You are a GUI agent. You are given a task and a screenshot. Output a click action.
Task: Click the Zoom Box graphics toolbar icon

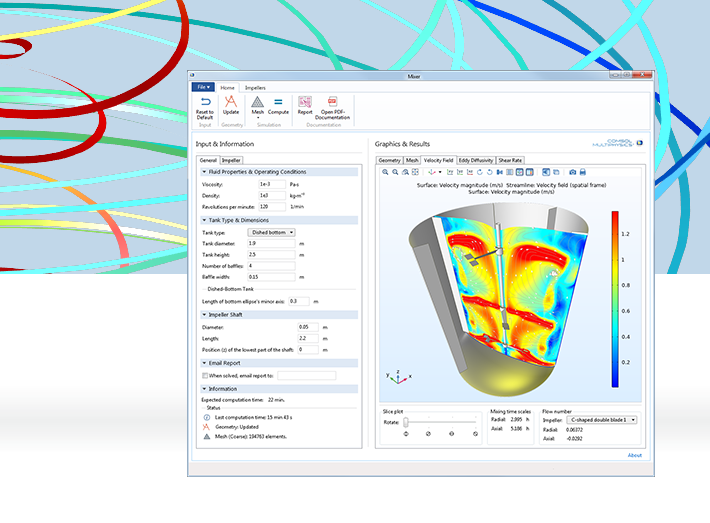click(405, 172)
